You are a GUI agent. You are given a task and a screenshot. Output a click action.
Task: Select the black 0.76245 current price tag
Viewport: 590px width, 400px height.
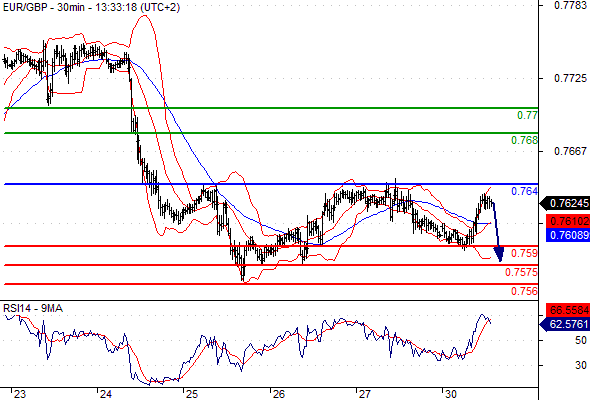tap(565, 204)
